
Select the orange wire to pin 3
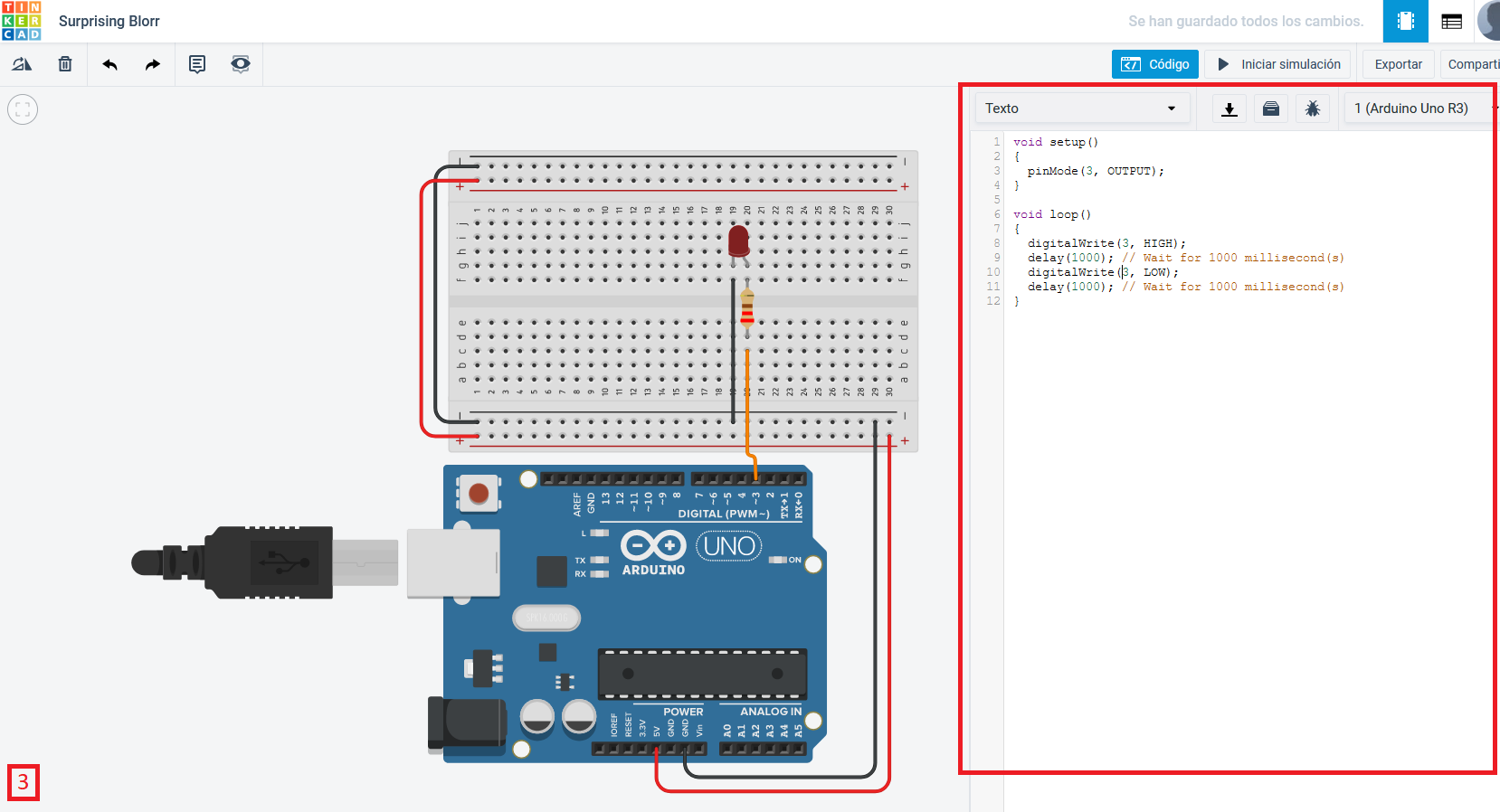pos(747,407)
